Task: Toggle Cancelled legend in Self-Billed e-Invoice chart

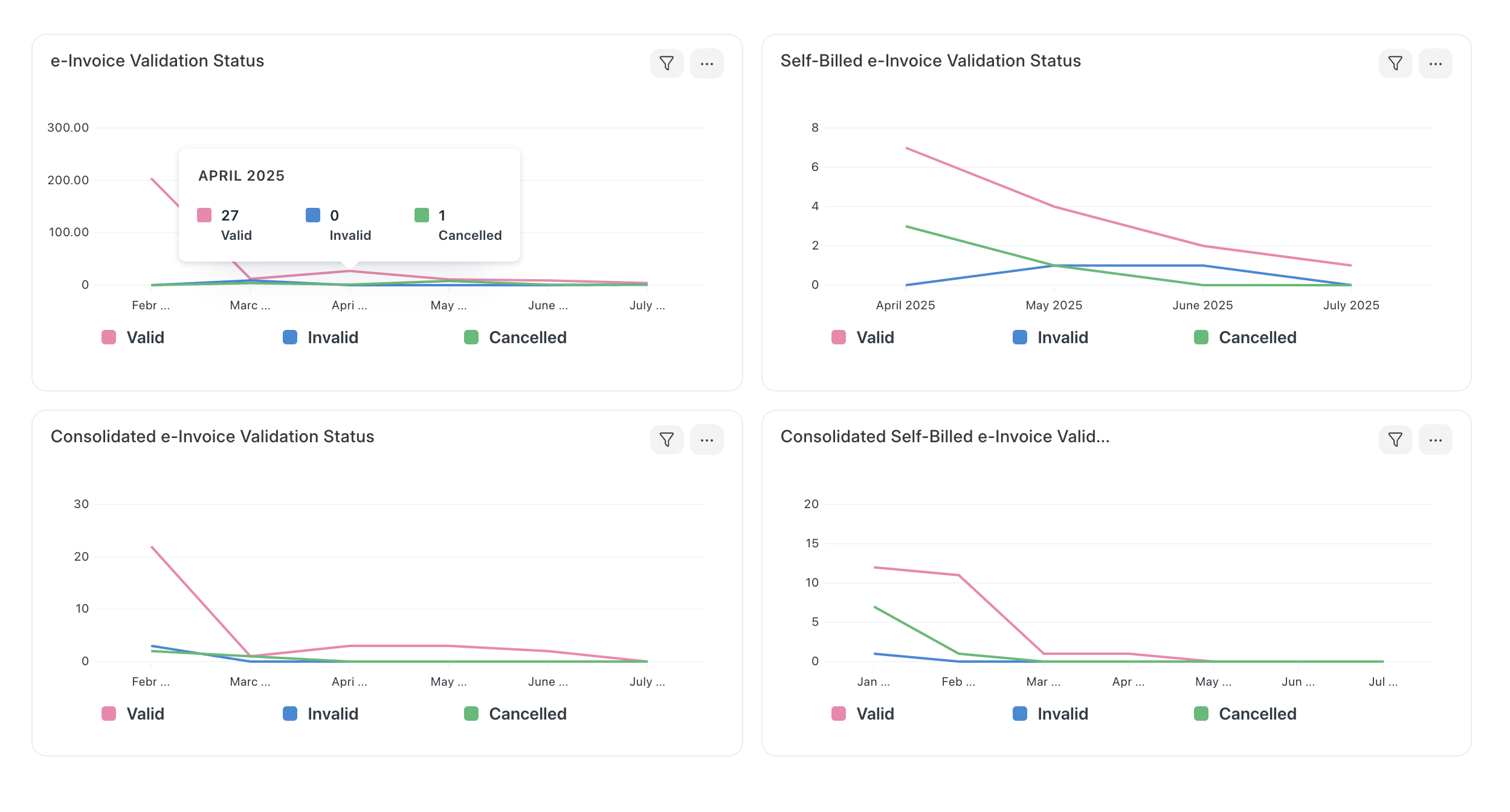Action: coord(1257,337)
